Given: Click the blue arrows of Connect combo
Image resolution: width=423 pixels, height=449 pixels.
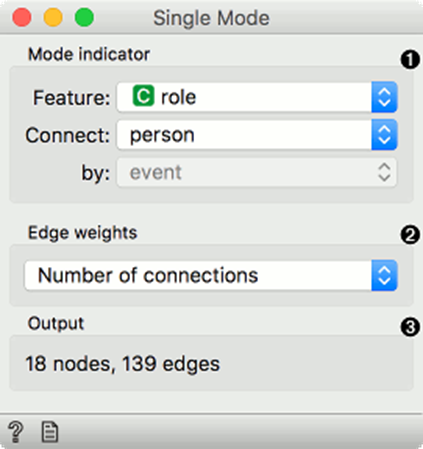Looking at the screenshot, I should pyautogui.click(x=384, y=135).
